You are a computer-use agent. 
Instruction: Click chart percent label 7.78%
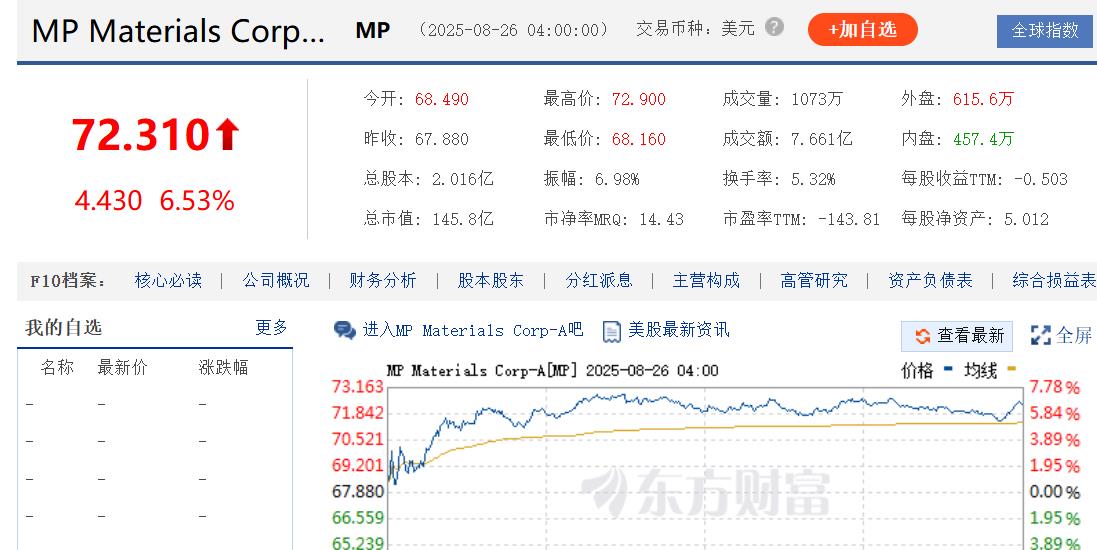(x=1054, y=387)
